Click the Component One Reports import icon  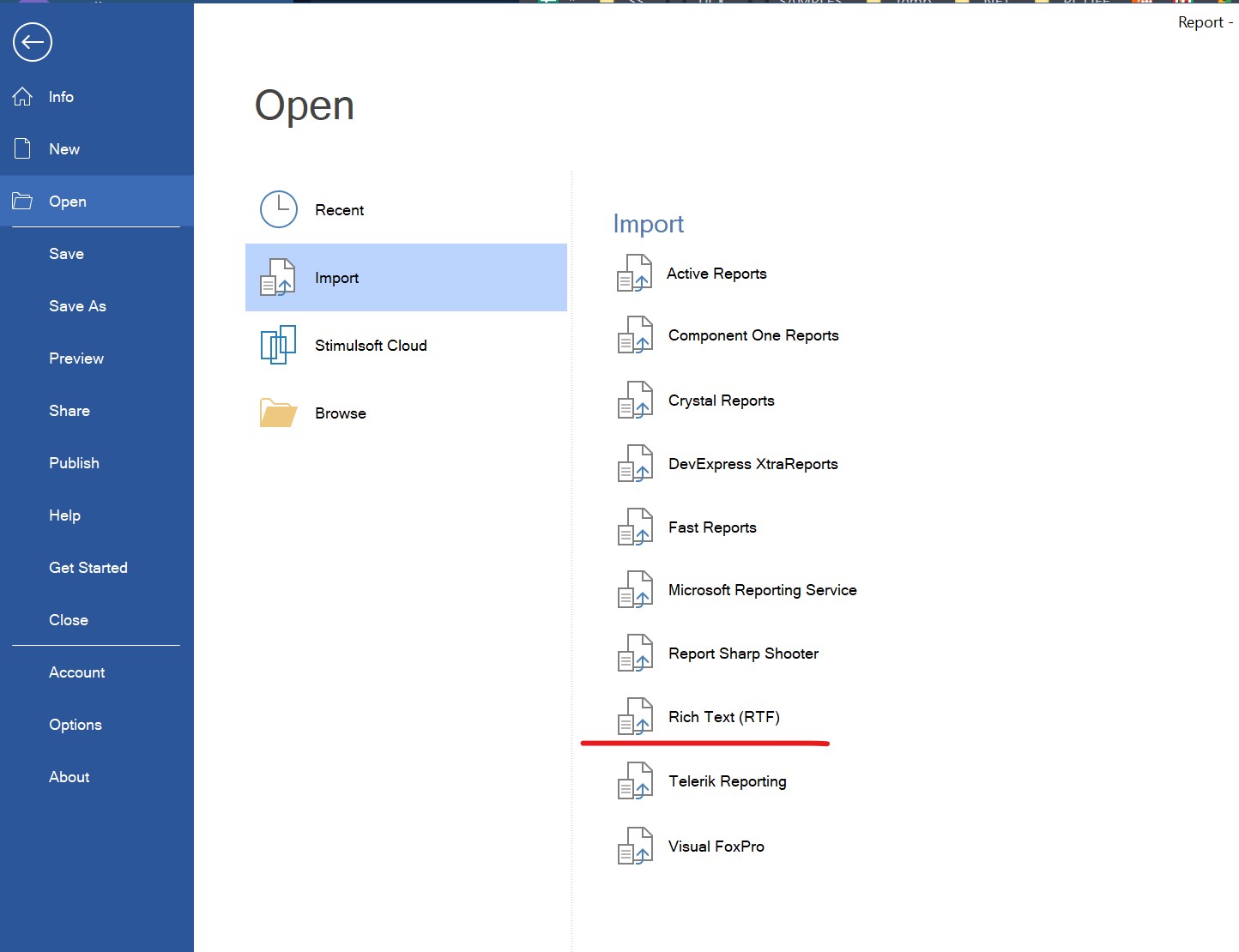[635, 334]
